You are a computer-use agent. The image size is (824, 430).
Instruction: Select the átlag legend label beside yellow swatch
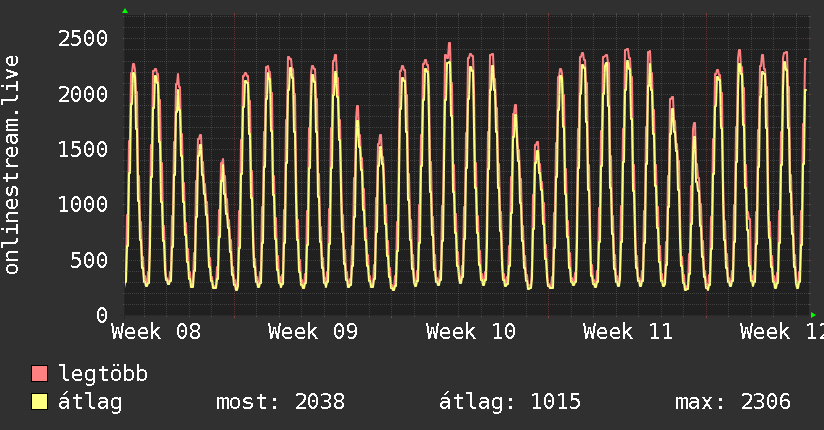point(90,402)
